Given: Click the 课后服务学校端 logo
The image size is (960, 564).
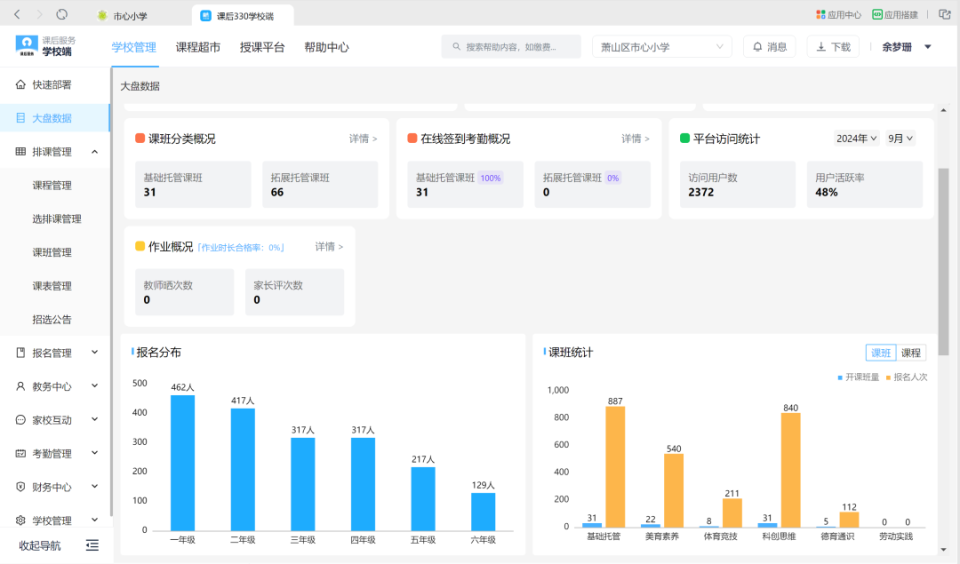Looking at the screenshot, I should [x=45, y=47].
